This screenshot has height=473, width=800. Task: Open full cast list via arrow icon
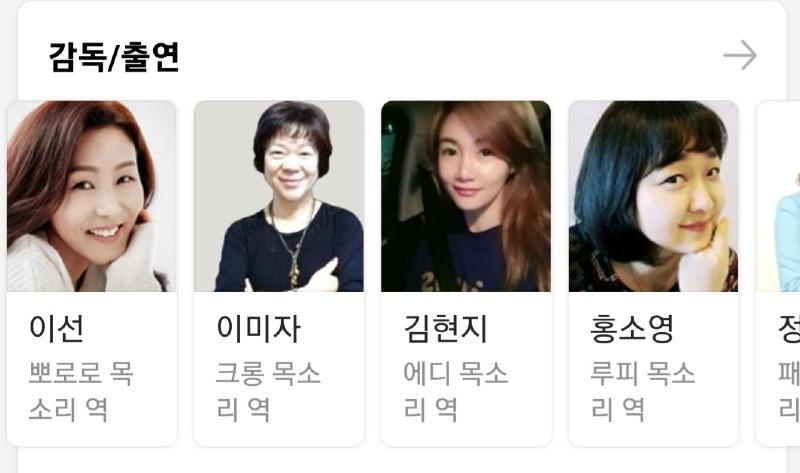coord(740,55)
